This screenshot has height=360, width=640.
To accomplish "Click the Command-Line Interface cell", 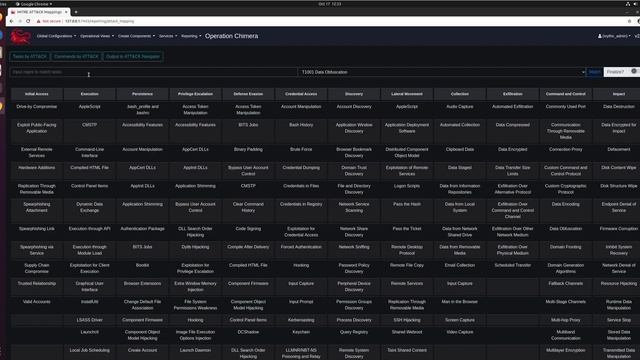I will coord(89,152).
